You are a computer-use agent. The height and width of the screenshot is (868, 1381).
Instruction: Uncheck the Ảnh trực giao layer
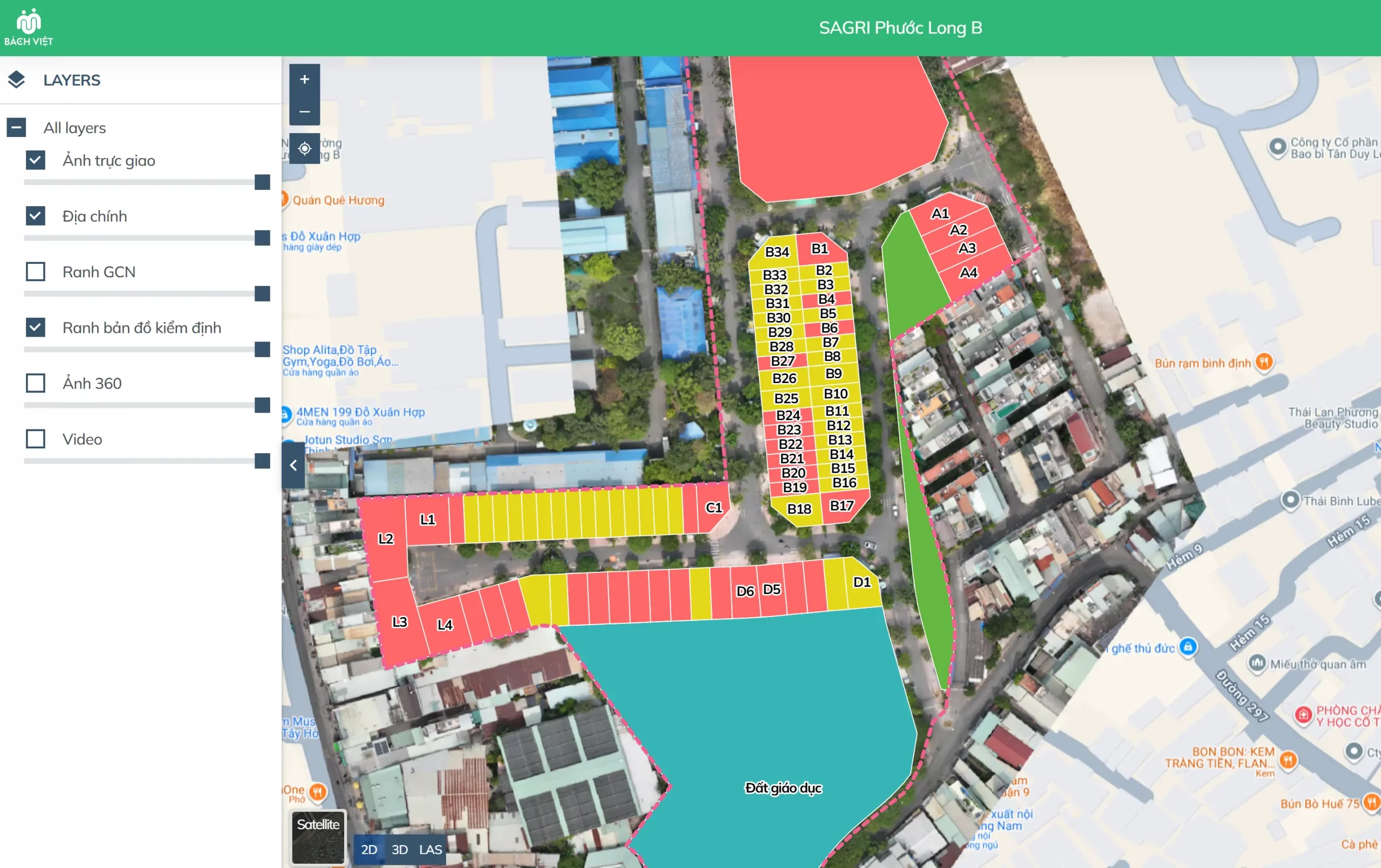coord(36,160)
